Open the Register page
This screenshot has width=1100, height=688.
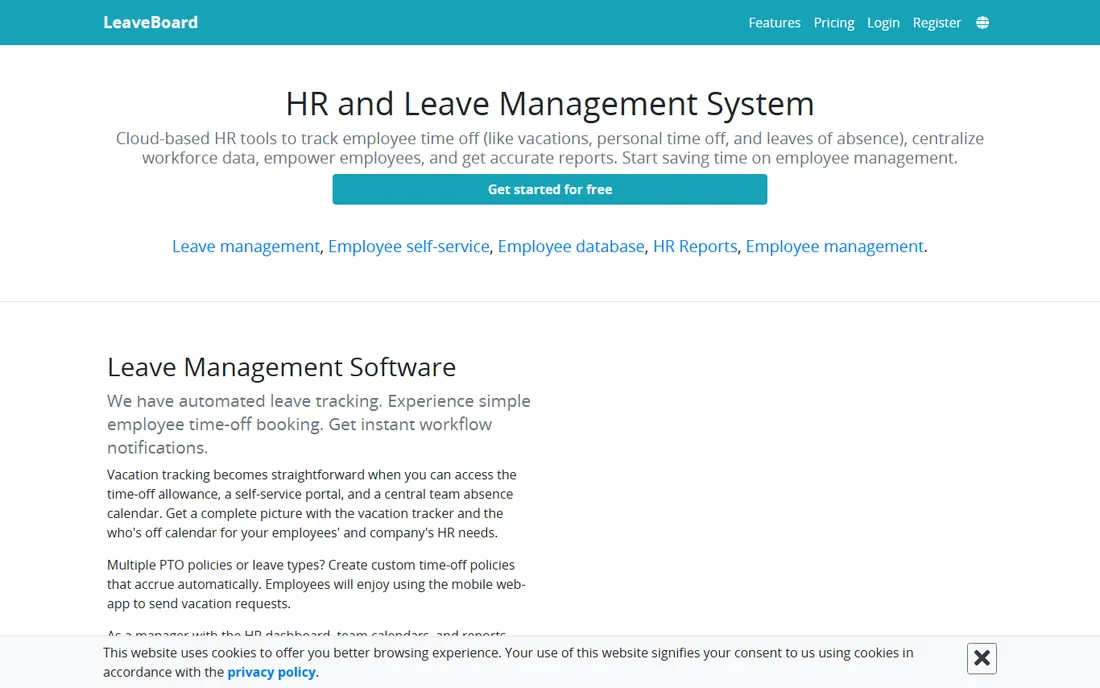(x=937, y=22)
